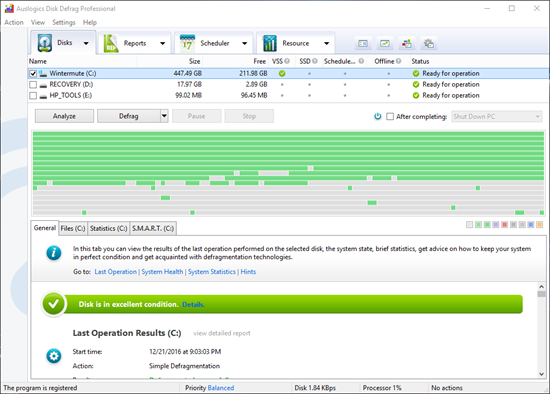Open the View menu
Screen dimensions: 550x394
38,22
